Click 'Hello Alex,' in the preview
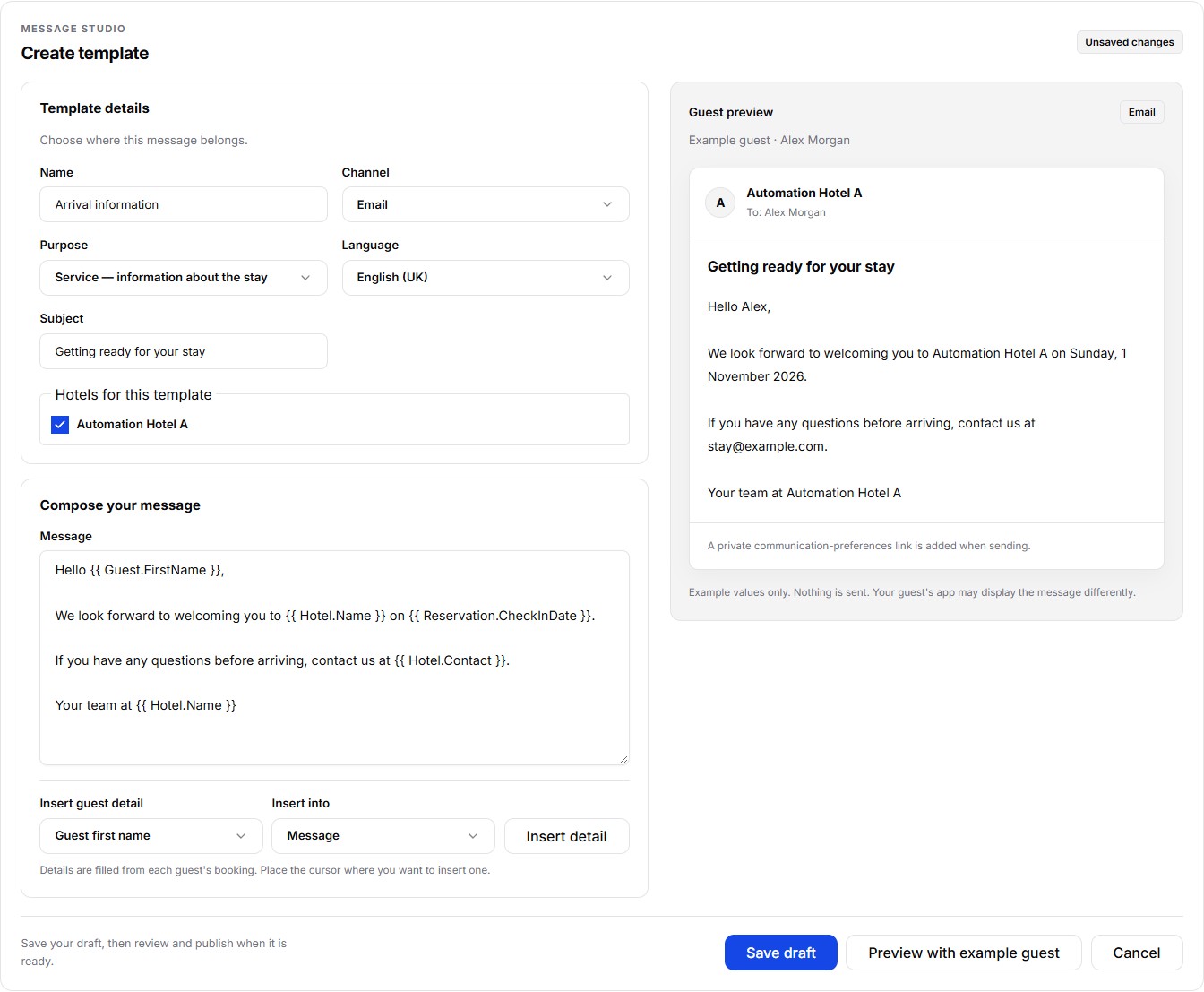1204x992 pixels. pyautogui.click(x=739, y=306)
